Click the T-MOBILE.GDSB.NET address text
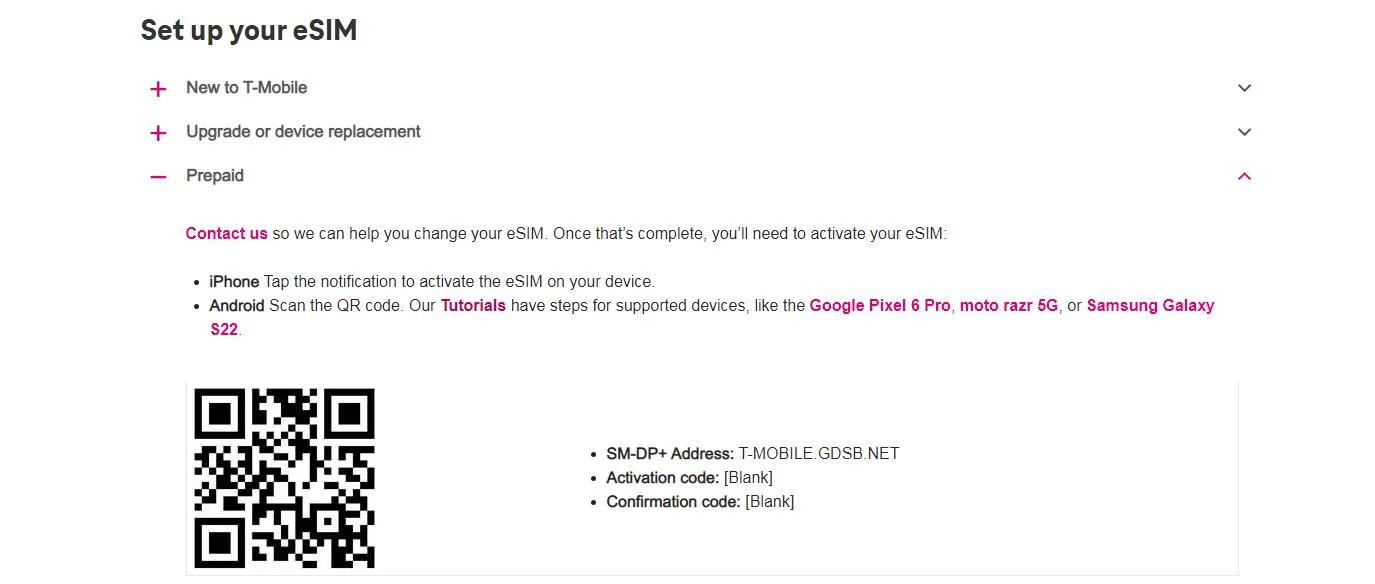The image size is (1375, 584). pos(819,454)
